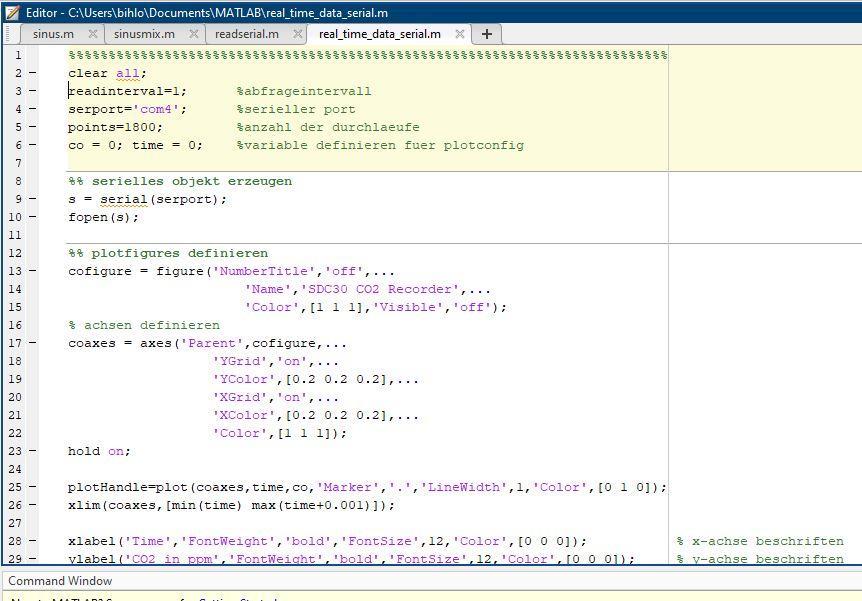The image size is (862, 601).
Task: Close the readserial.m tab
Action: pos(297,34)
